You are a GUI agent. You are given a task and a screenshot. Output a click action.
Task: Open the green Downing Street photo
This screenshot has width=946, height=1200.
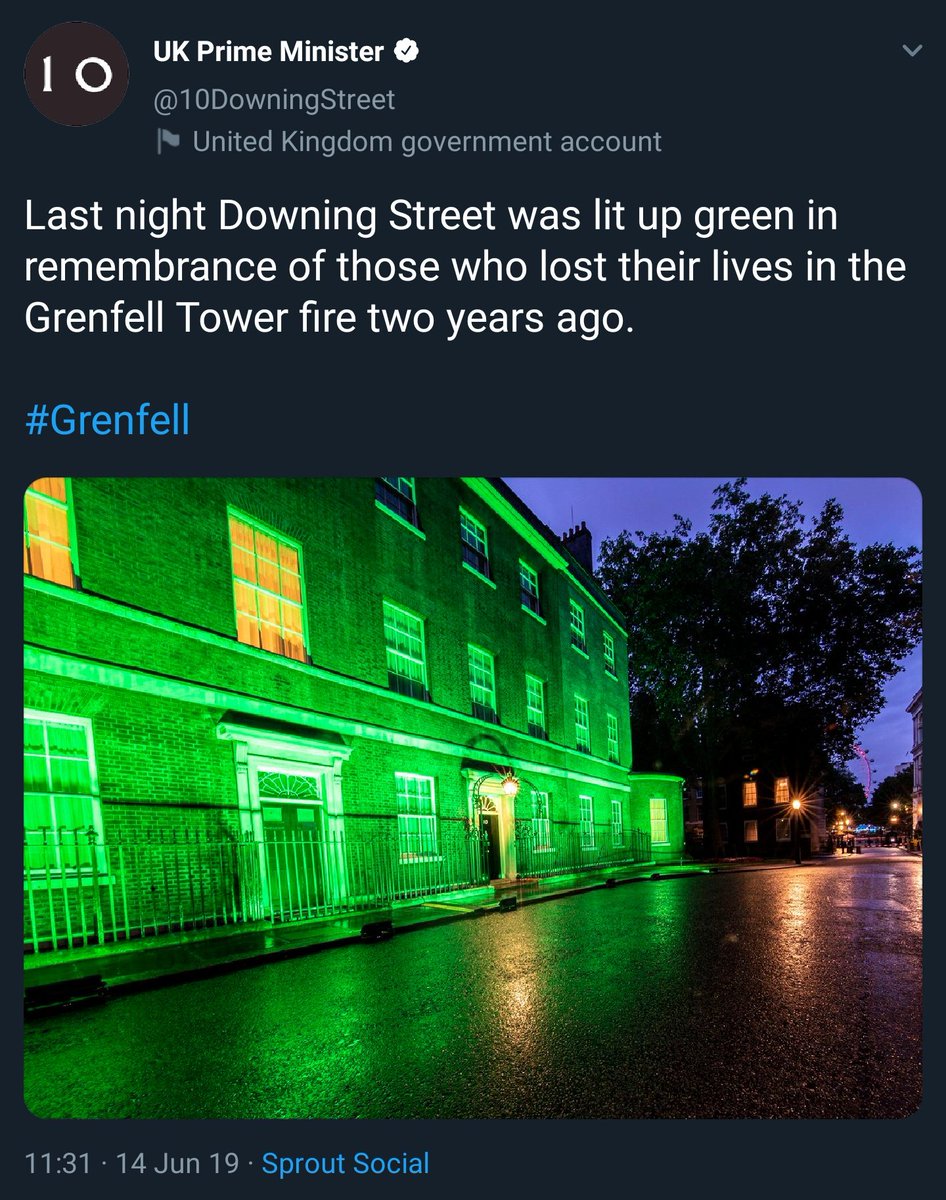[x=473, y=797]
